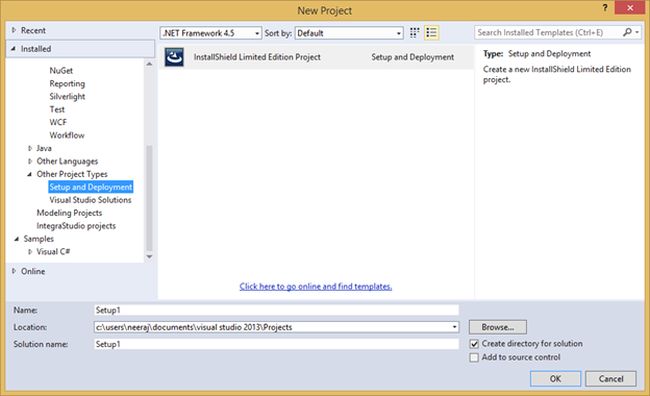Select the Workflow category
The image size is (650, 396).
click(67, 135)
